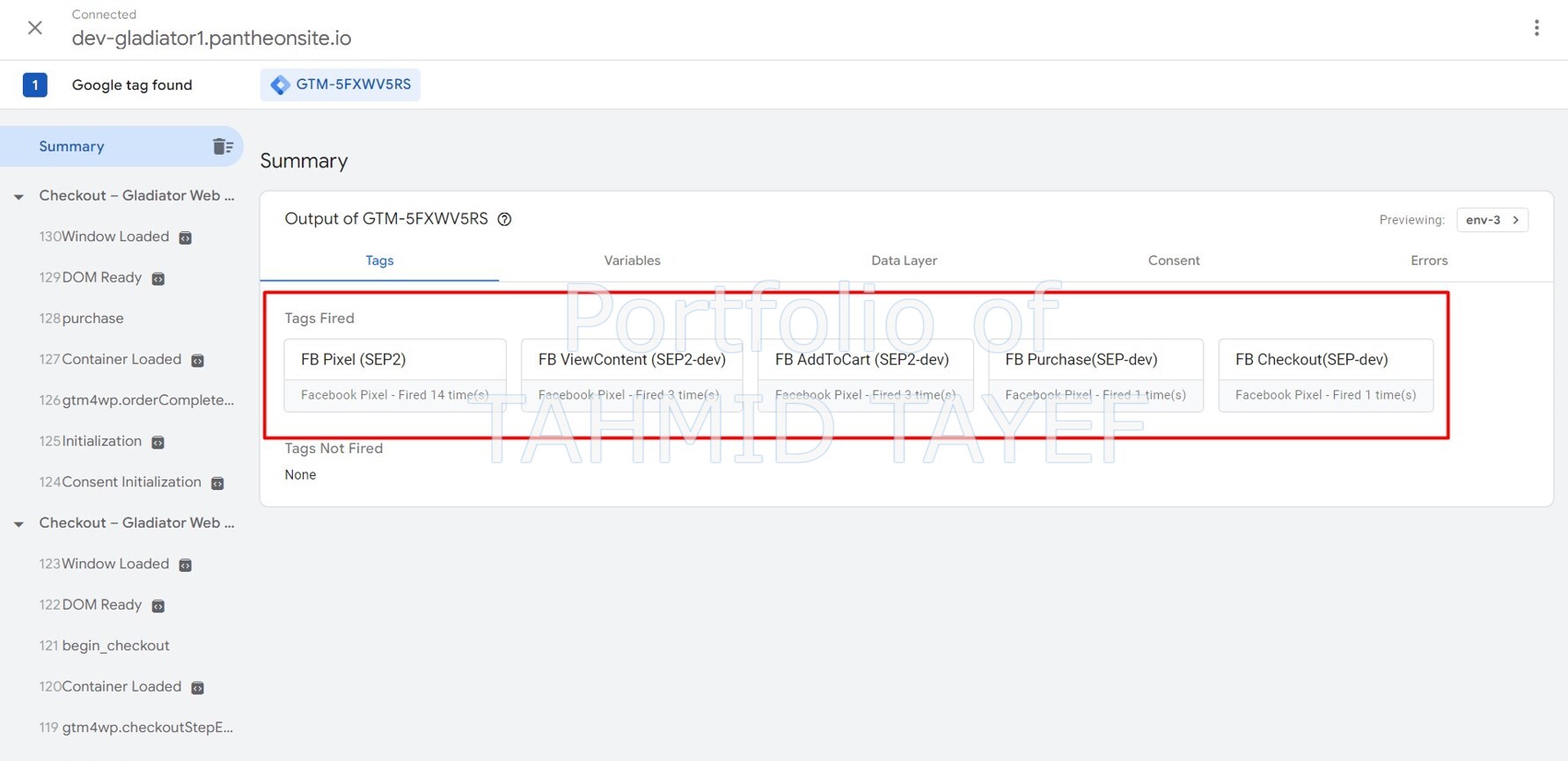Select event 128 purchase

point(82,318)
